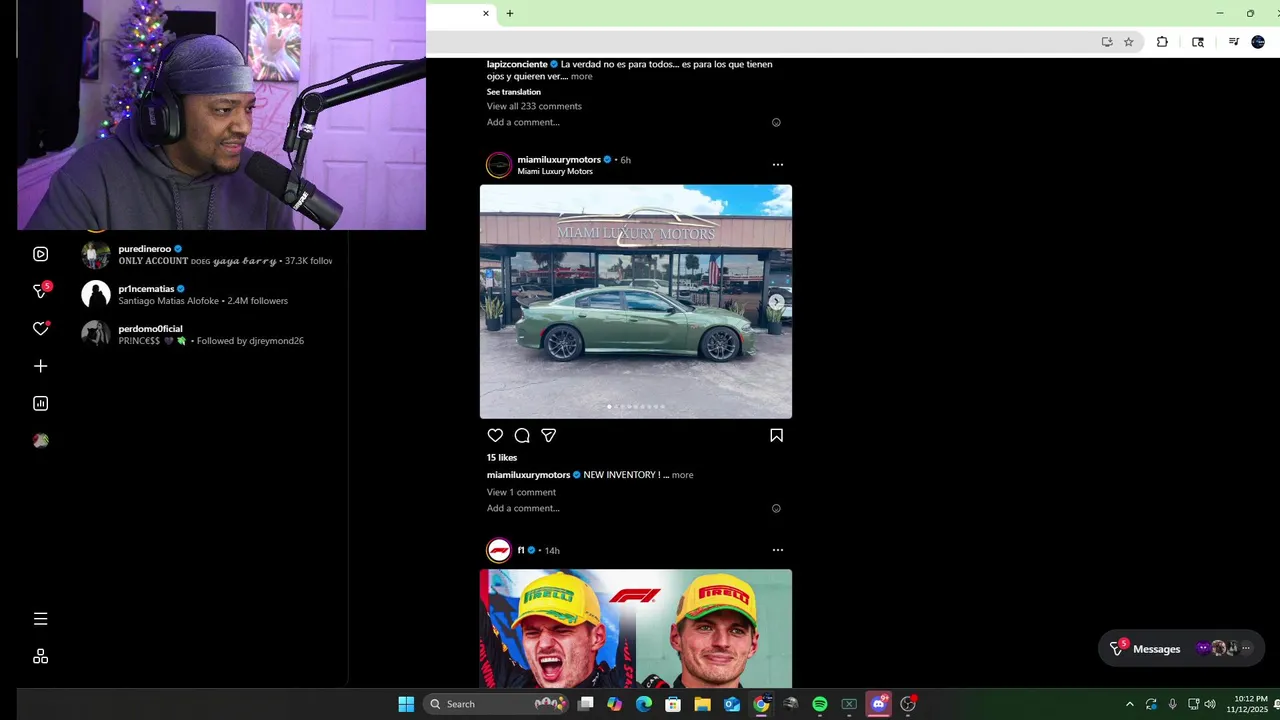Like the miamiluxurymotors post
This screenshot has width=1280, height=720.
tap(495, 435)
